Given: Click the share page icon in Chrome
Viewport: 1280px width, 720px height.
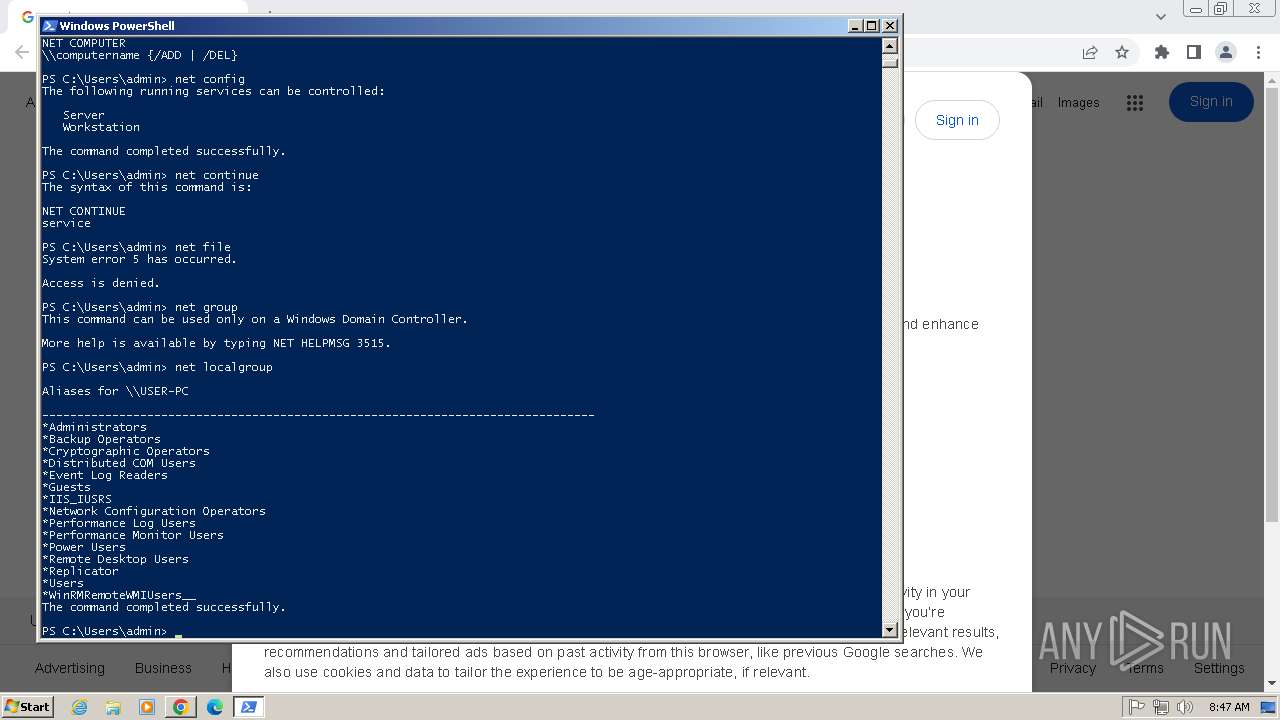Looking at the screenshot, I should coord(1090,52).
